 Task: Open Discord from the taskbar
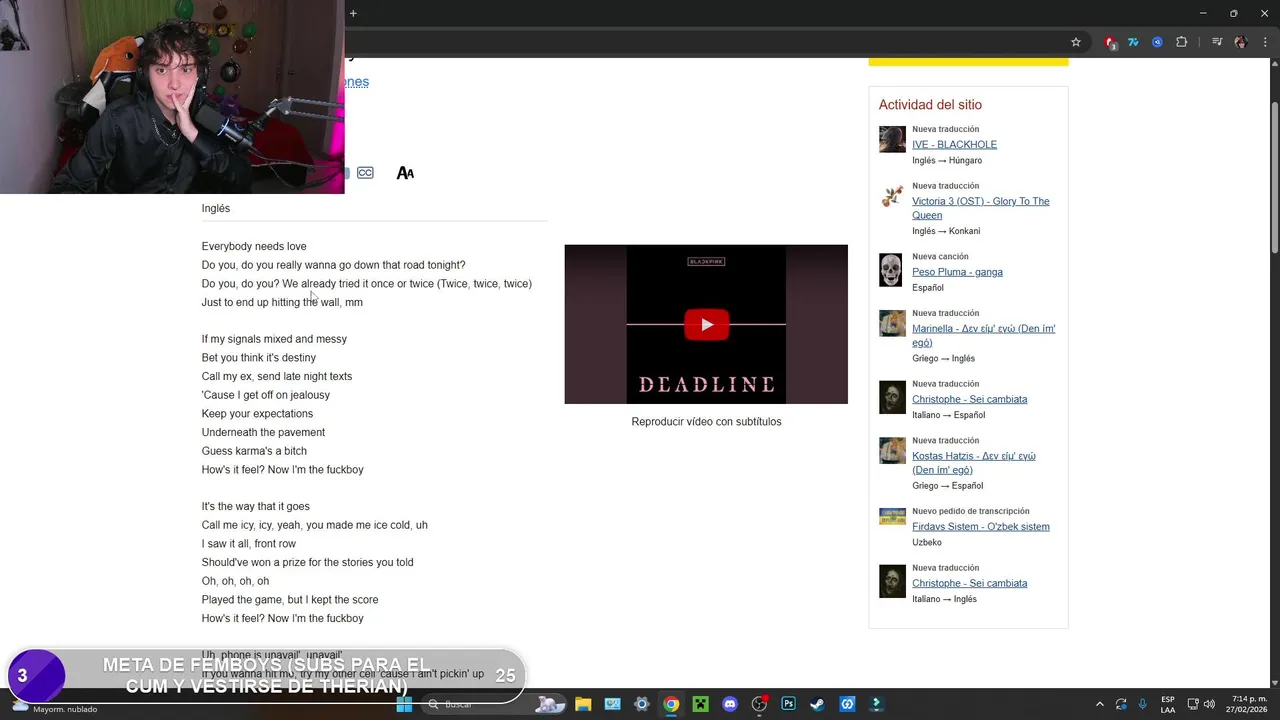730,704
